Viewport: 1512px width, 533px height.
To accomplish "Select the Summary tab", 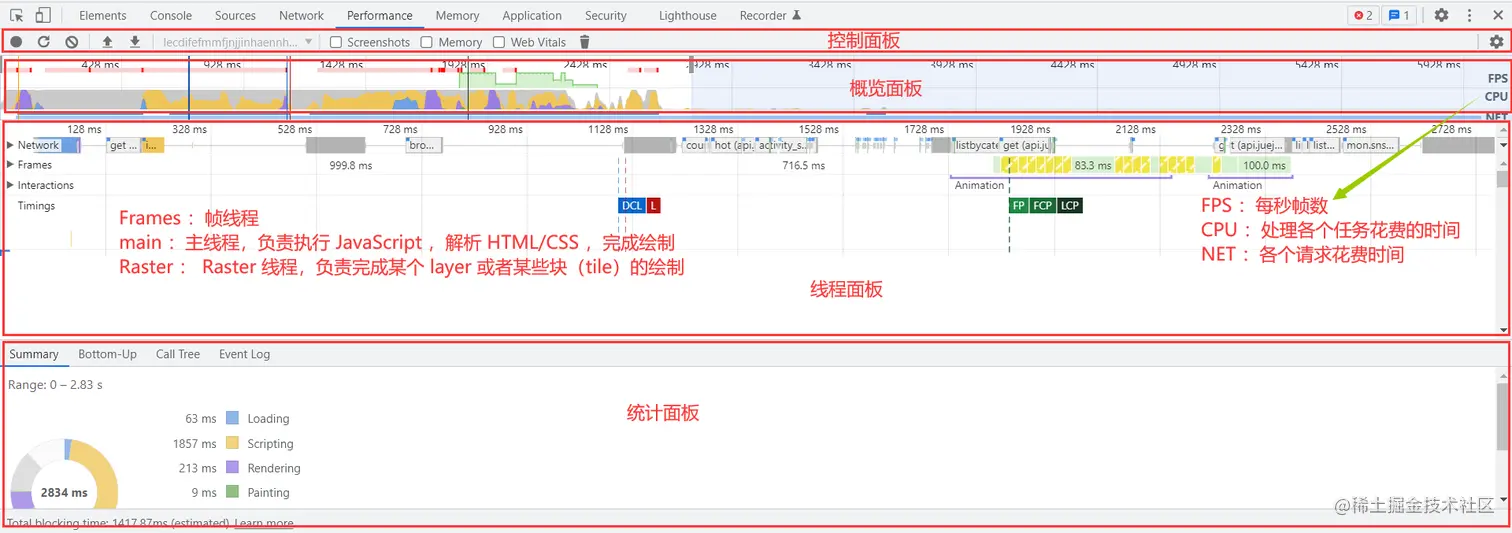I will pos(34,354).
